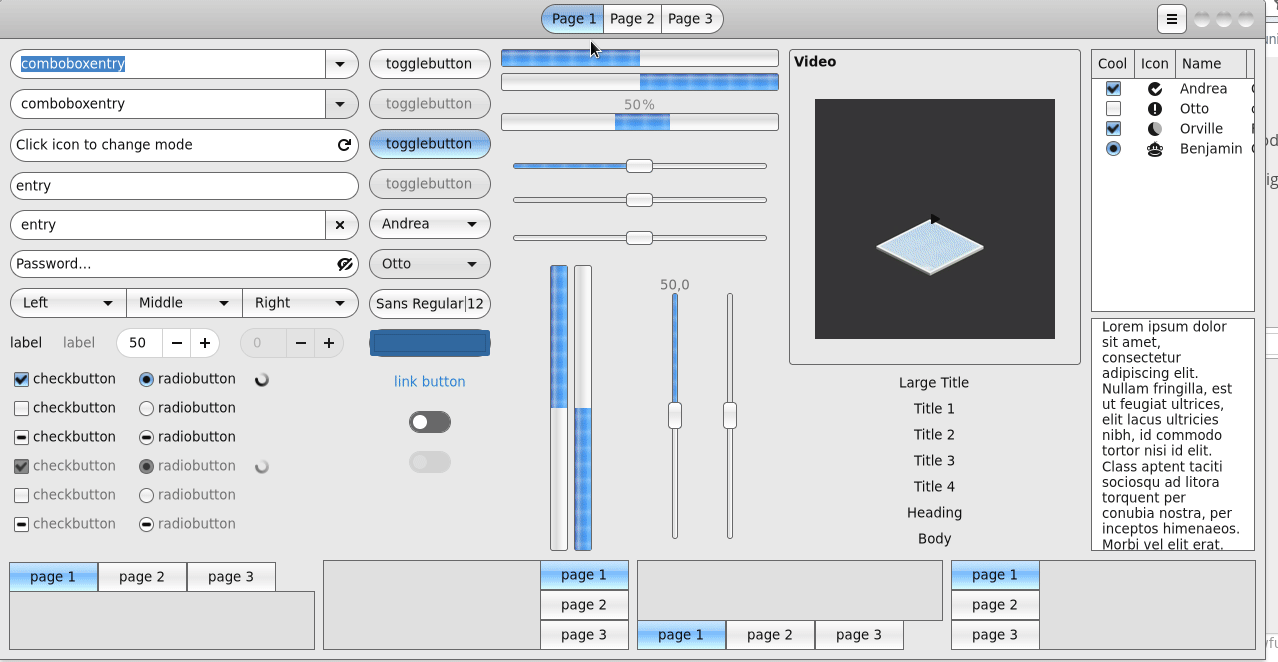1278x662 pixels.
Task: Click the checkmark icon in Andrea's row
Action: [x=1155, y=89]
